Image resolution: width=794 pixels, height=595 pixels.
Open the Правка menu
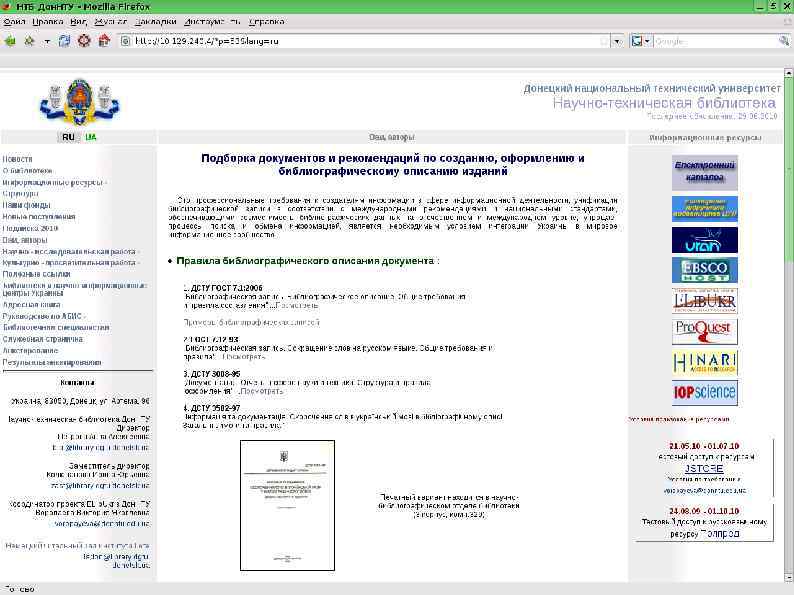pyautogui.click(x=48, y=22)
